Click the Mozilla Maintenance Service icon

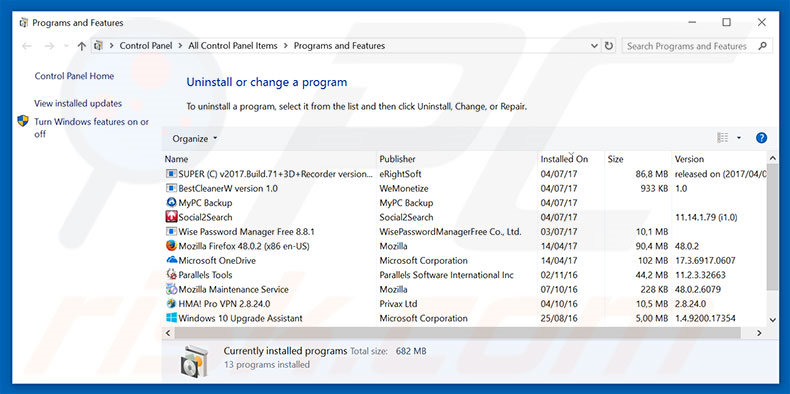pos(171,289)
